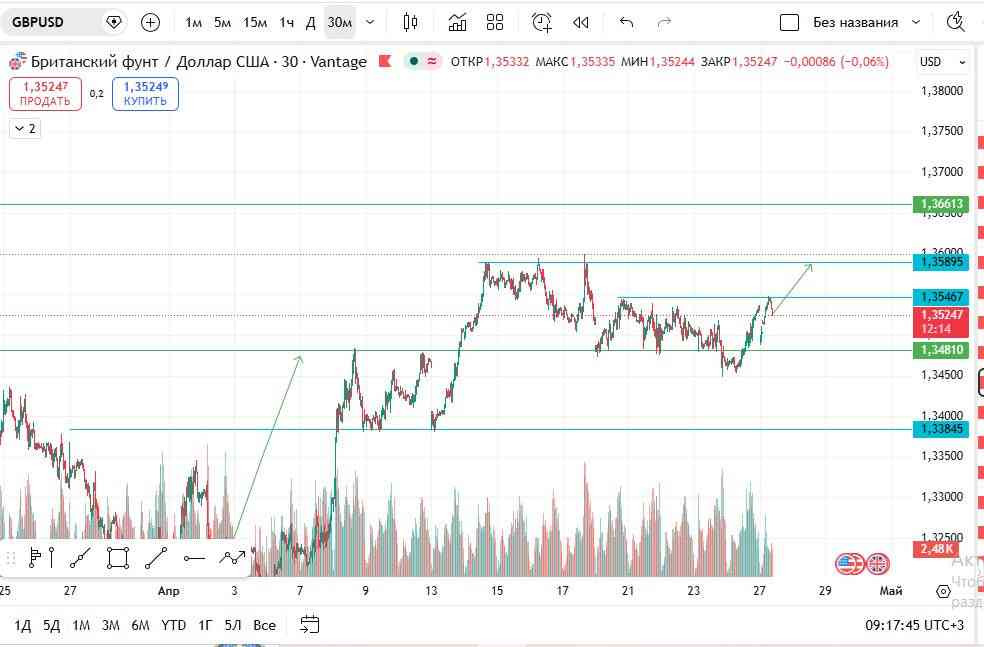
Task: Start bar replay with the rewind icon
Action: click(580, 23)
